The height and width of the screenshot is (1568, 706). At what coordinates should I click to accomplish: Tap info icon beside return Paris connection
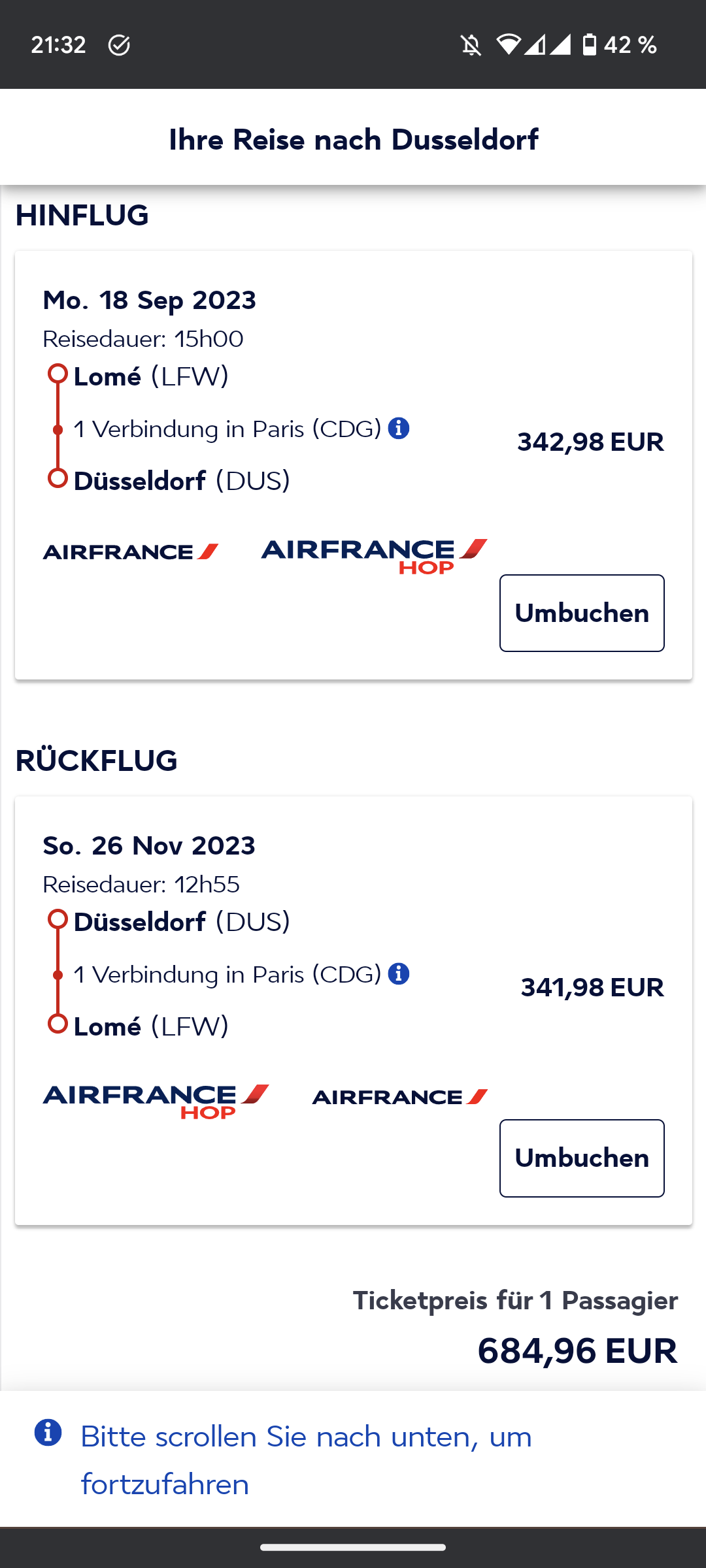[x=399, y=973]
